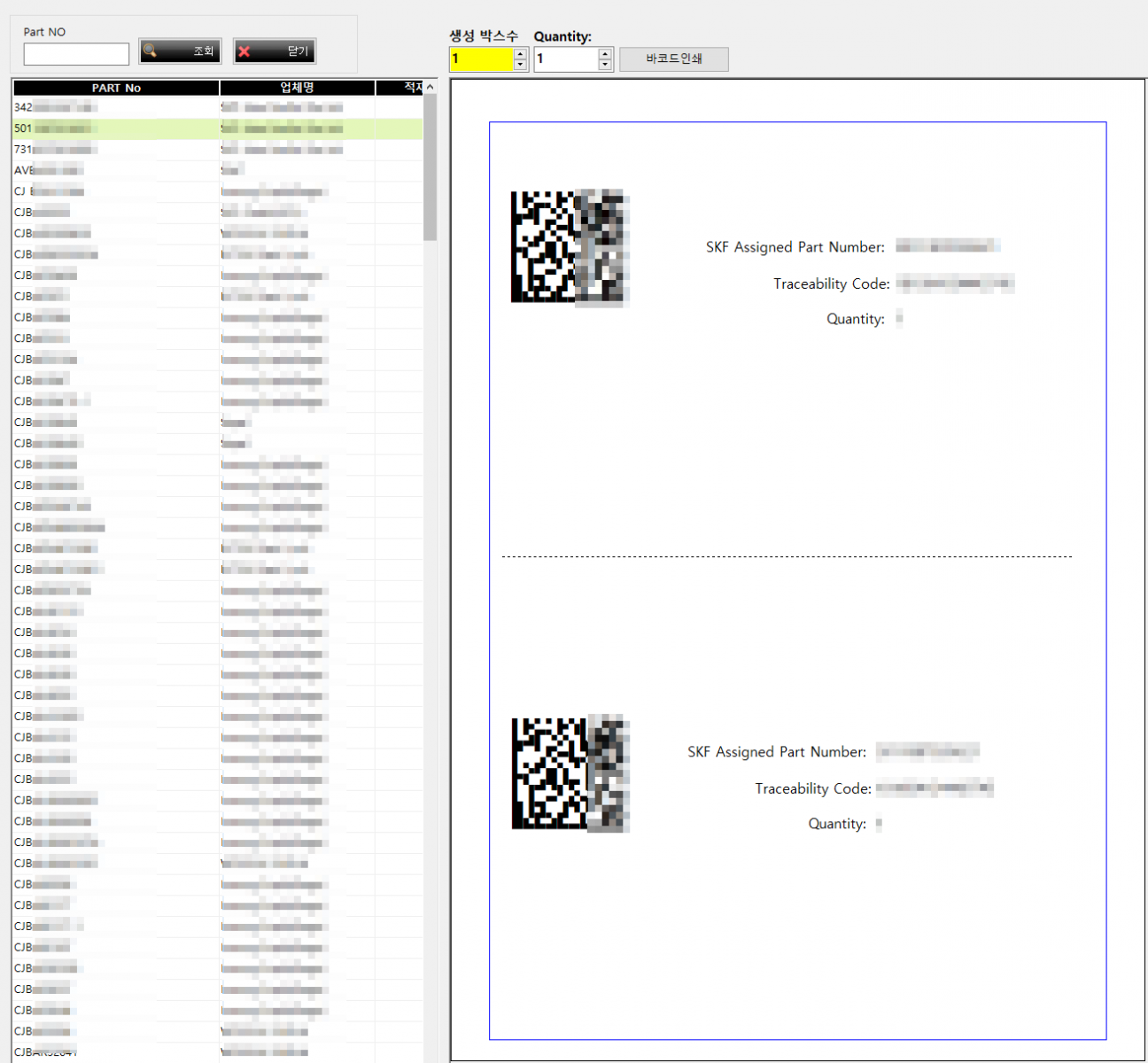Click the yellow 생성 박스수 number field
1148x1063 pixels.
coord(482,59)
